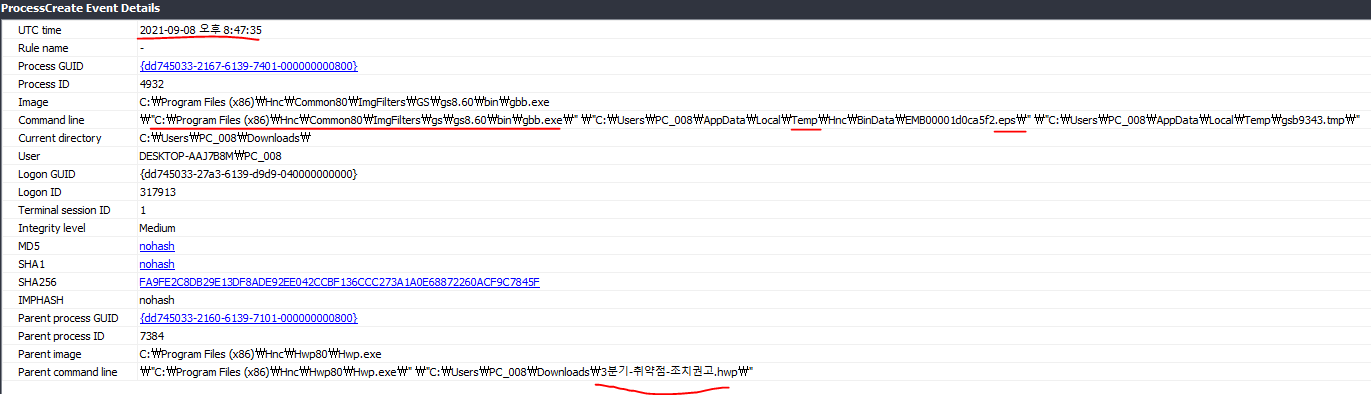Select the Parent command line value

tap(446, 372)
